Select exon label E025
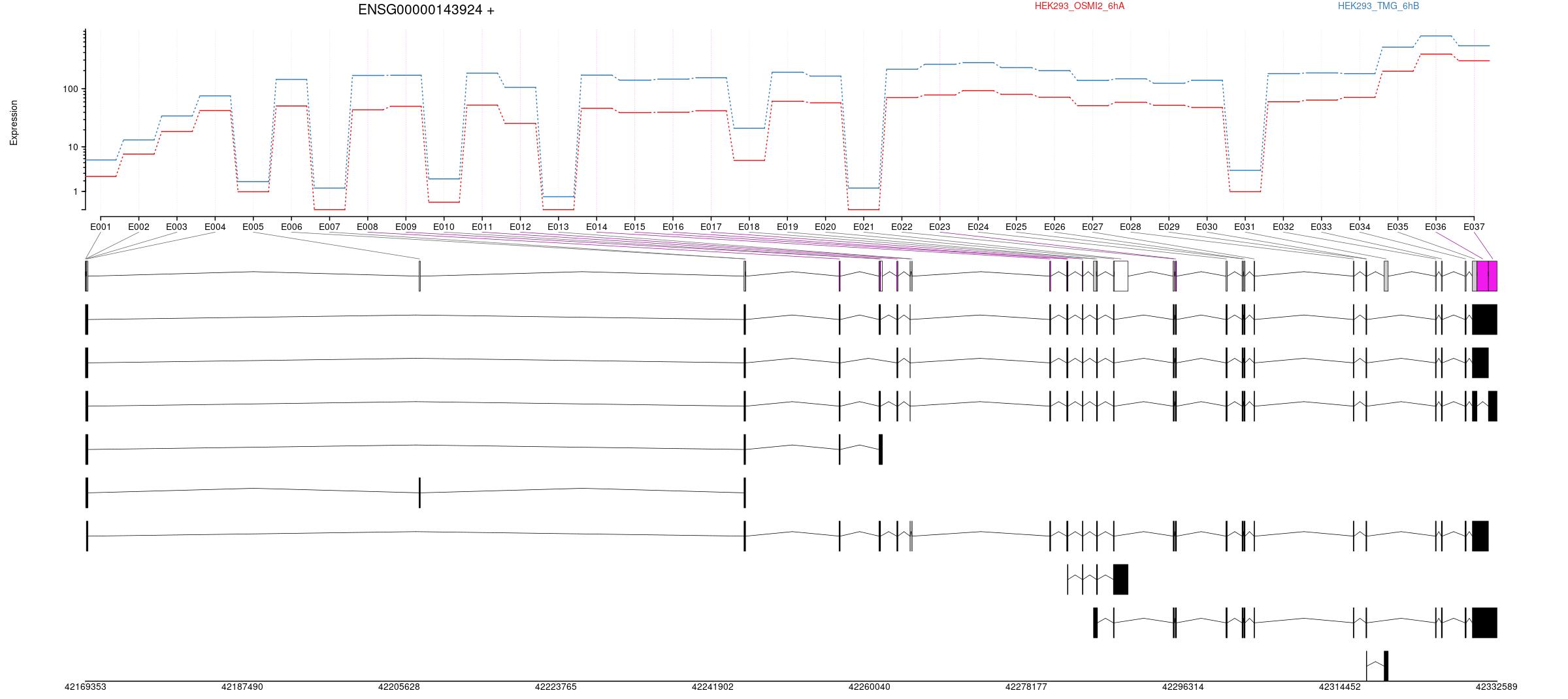This screenshot has width=1568, height=699. pos(1016,227)
